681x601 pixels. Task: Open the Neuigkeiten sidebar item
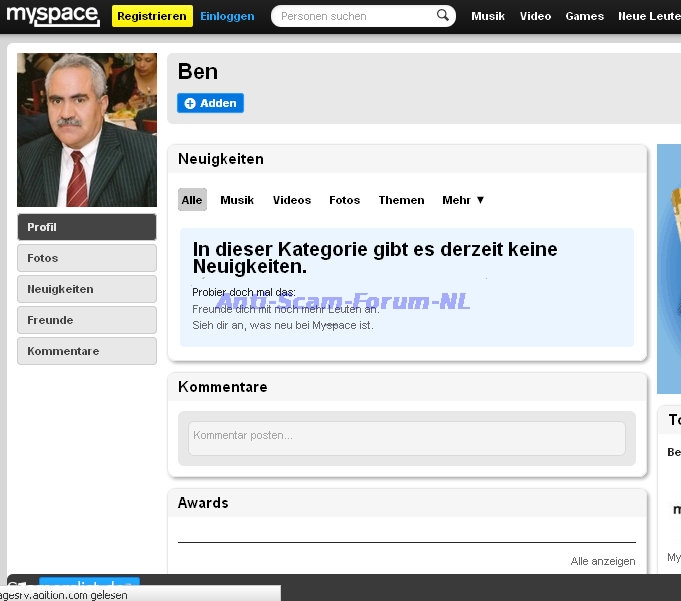click(x=87, y=289)
